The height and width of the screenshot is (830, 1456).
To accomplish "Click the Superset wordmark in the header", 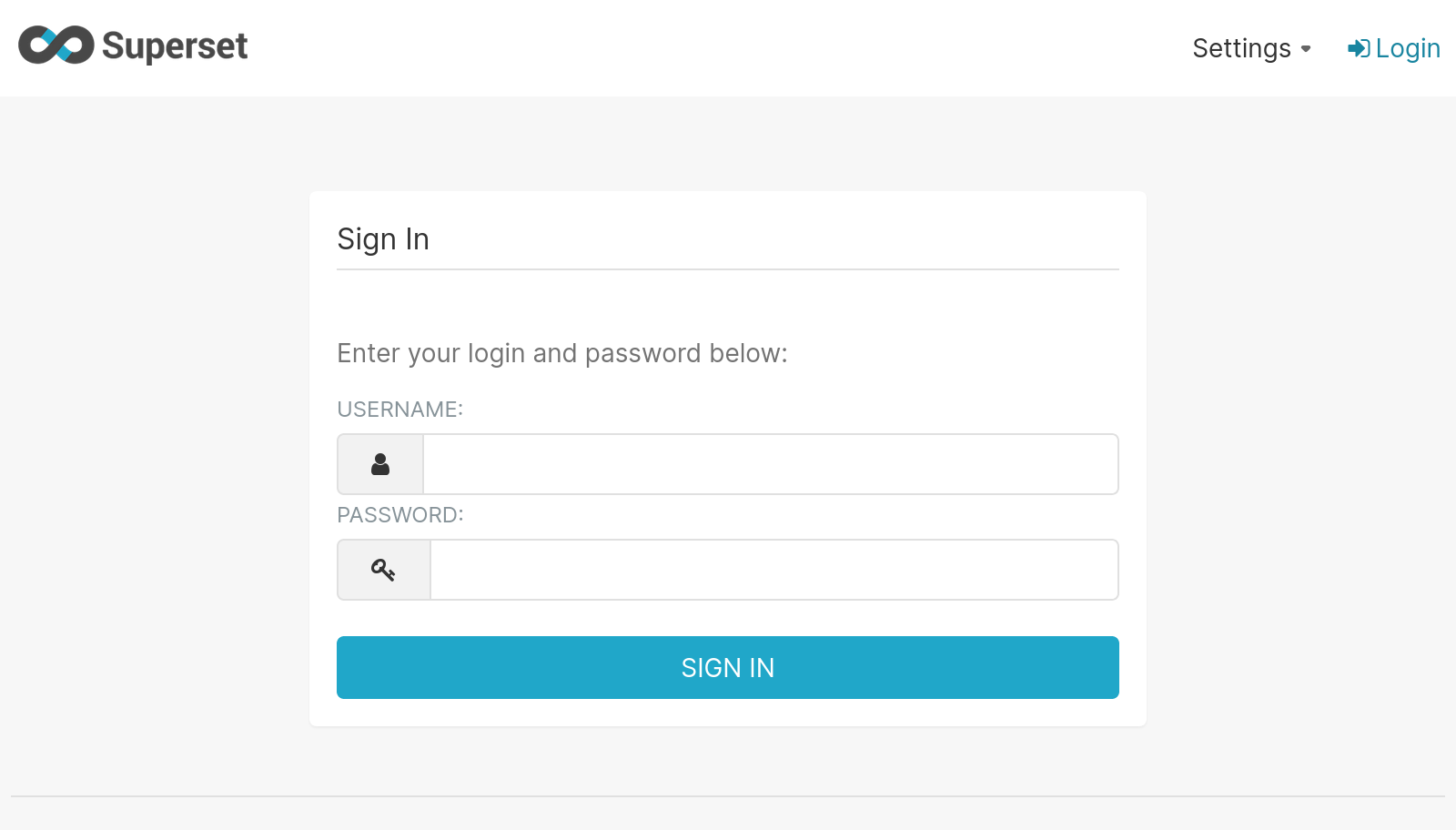I will tap(176, 45).
